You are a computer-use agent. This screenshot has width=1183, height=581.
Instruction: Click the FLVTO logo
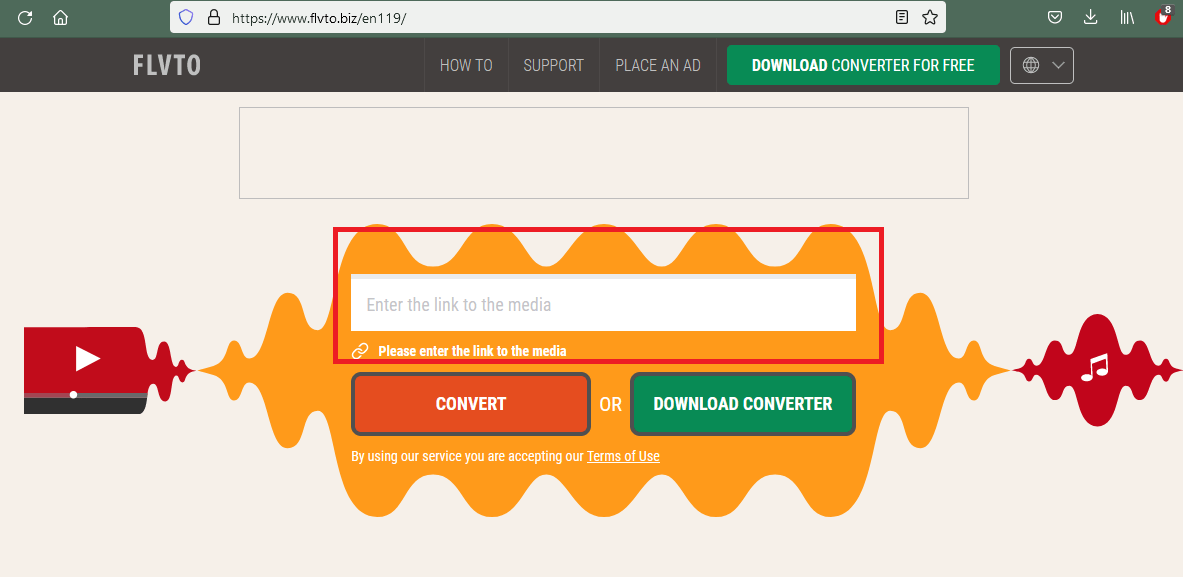point(166,64)
